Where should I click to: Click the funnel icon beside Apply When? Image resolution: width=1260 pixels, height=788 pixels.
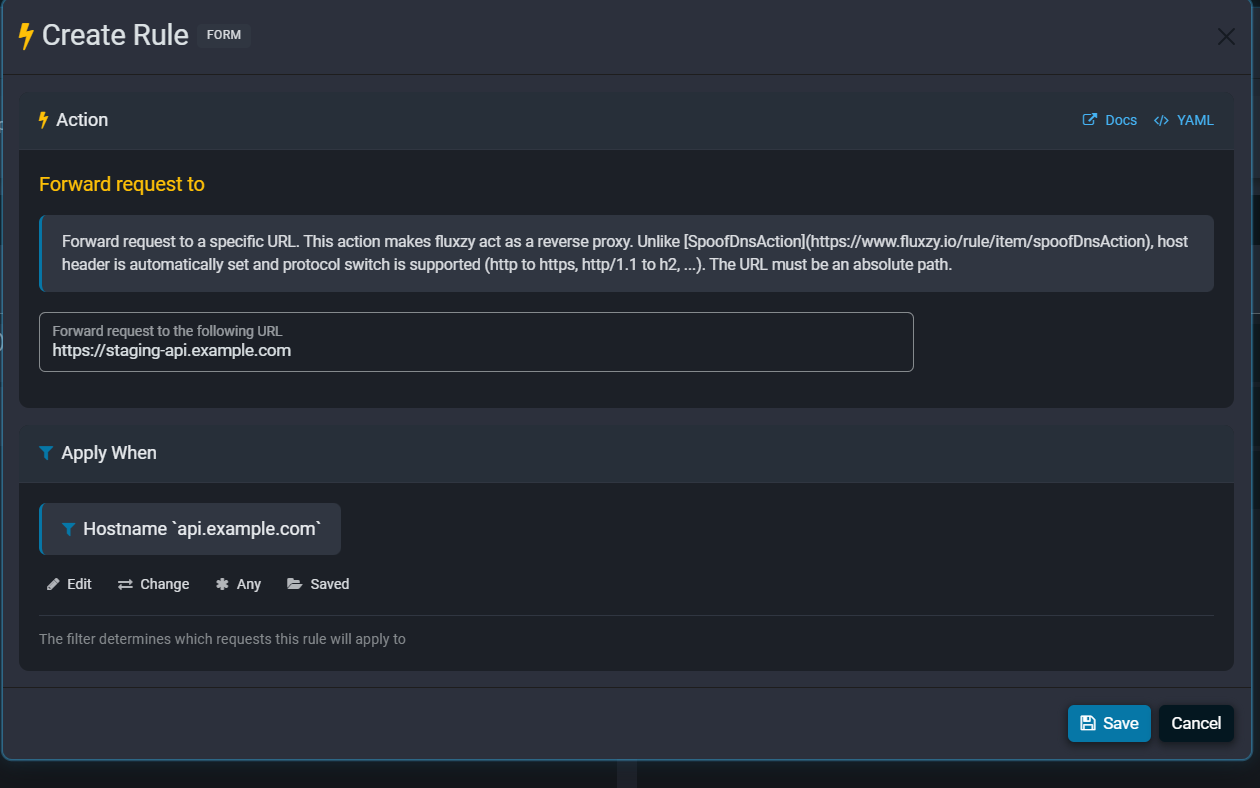click(46, 453)
